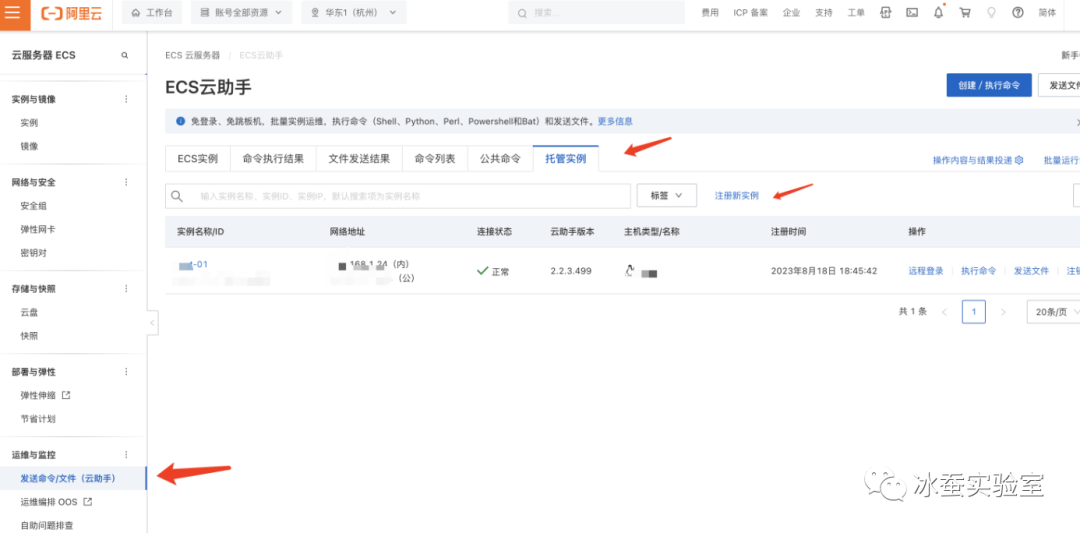
Task: Switch to 文件发送结果 tab
Action: coord(360,158)
